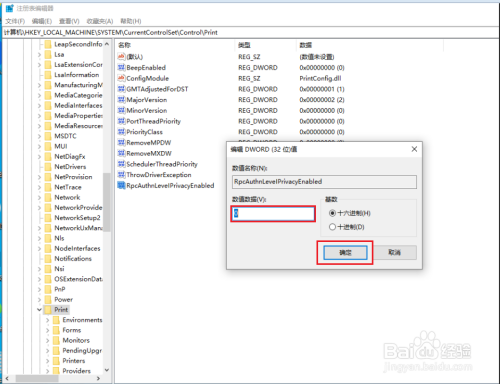500x384 pixels.
Task: Click the PrintConfig.dll data cell
Action: pos(320,78)
